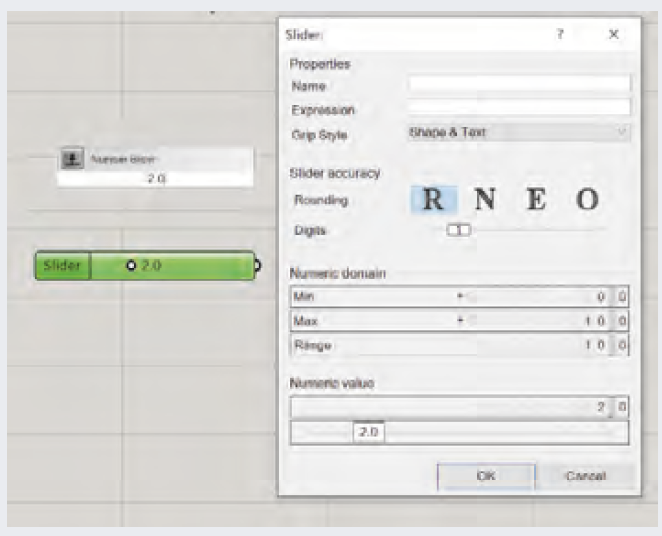
Task: Click the Expression text field
Action: tap(518, 108)
